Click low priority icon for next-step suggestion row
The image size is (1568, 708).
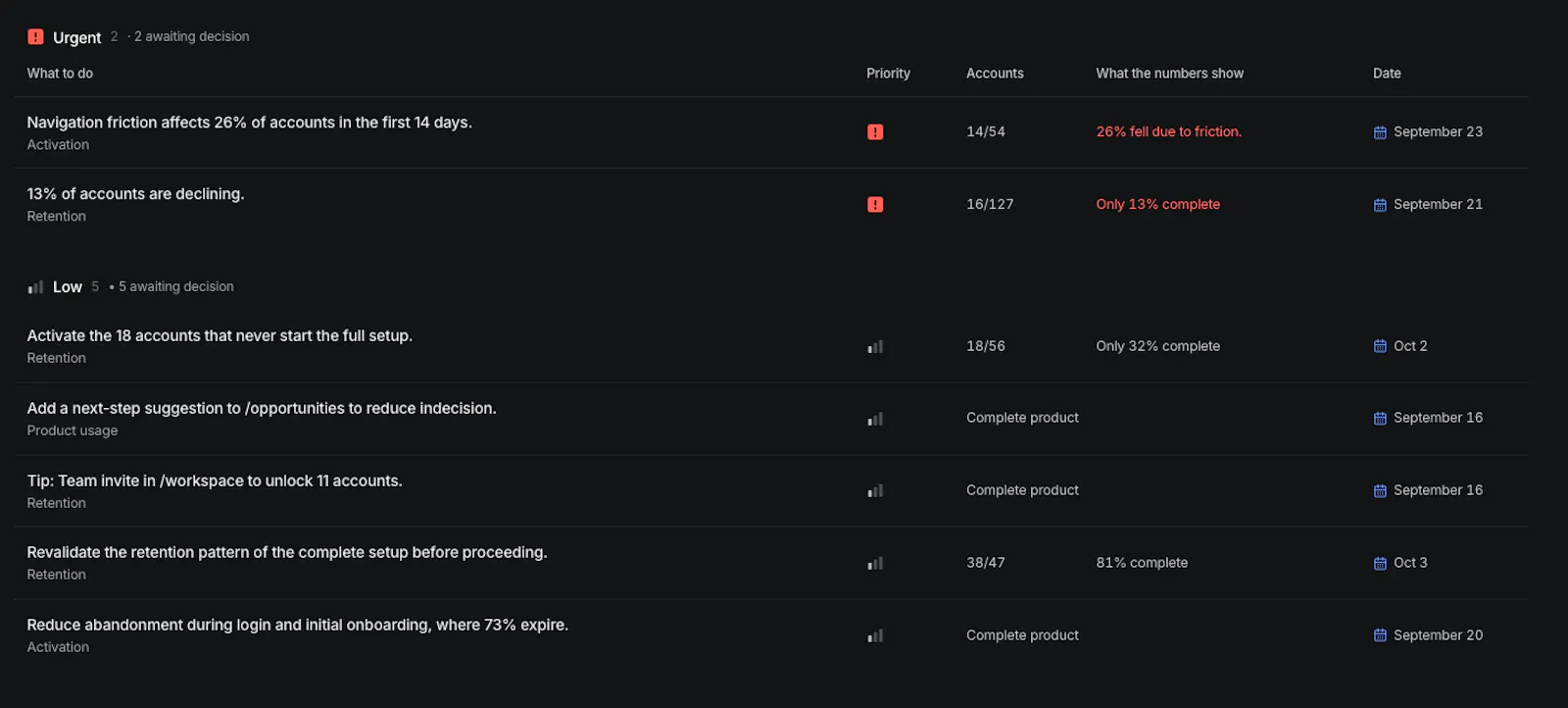pos(875,419)
